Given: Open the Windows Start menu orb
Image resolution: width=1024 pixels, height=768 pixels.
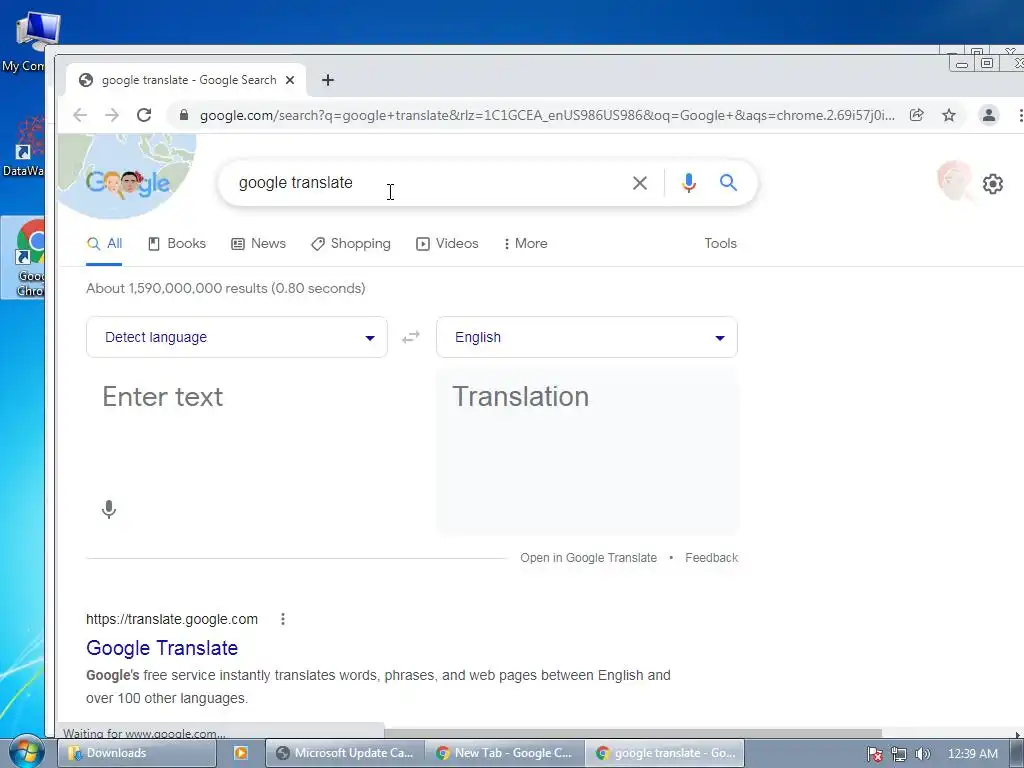Looking at the screenshot, I should click(x=25, y=752).
